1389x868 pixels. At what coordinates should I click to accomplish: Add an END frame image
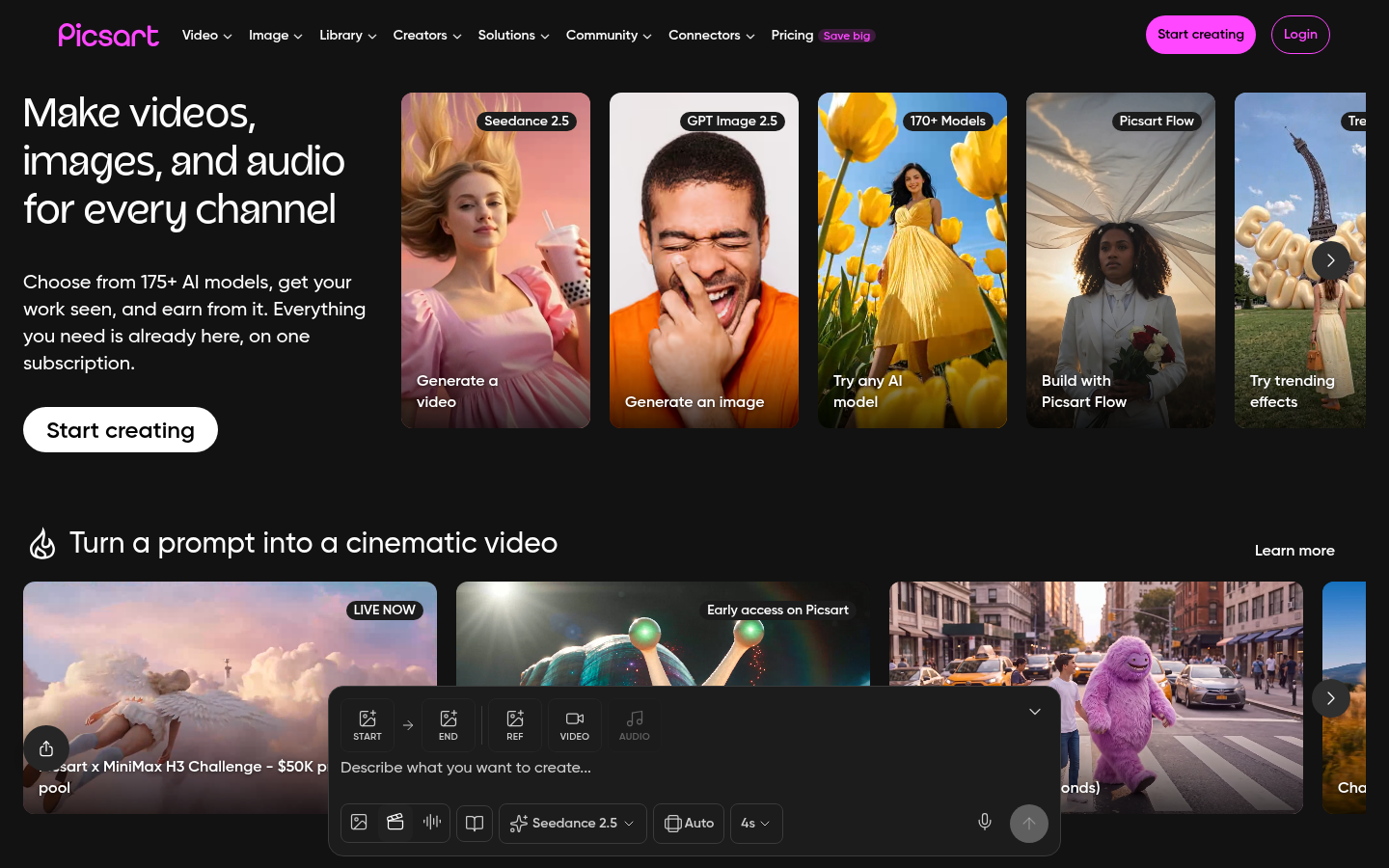click(x=449, y=725)
